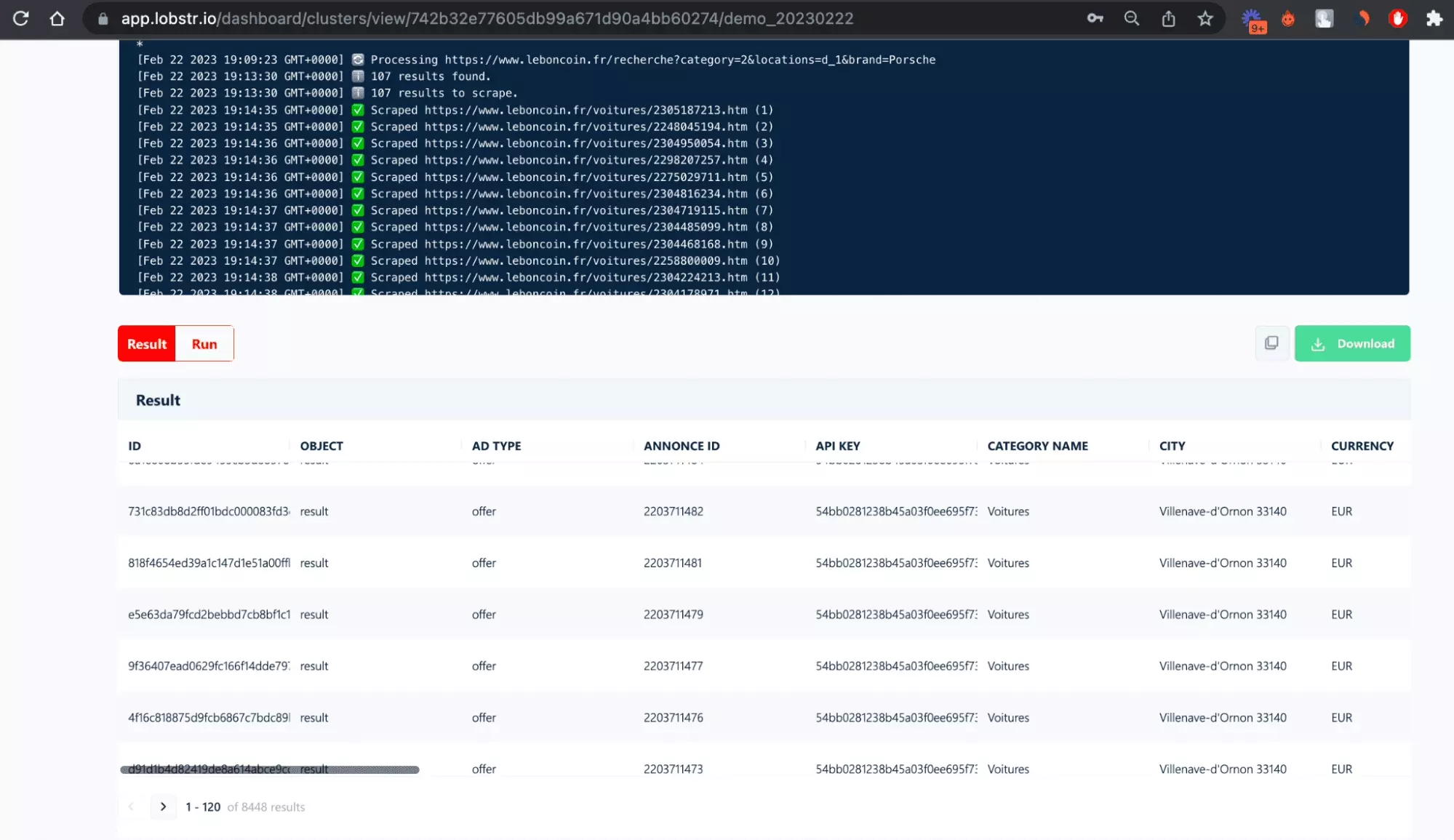Click the CATEGORY NAME column header
Viewport: 1454px width, 840px height.
click(x=1037, y=446)
